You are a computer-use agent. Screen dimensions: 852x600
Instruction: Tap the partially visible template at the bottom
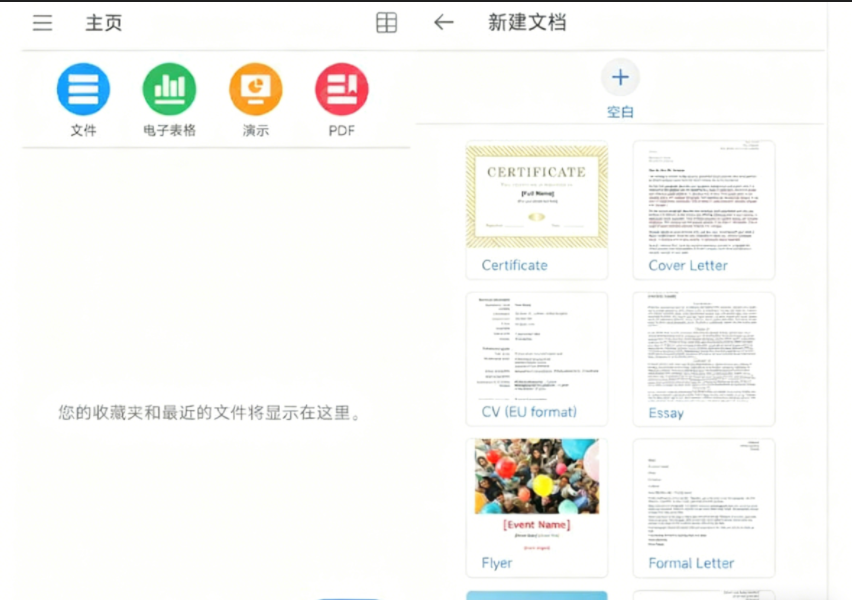[536, 593]
